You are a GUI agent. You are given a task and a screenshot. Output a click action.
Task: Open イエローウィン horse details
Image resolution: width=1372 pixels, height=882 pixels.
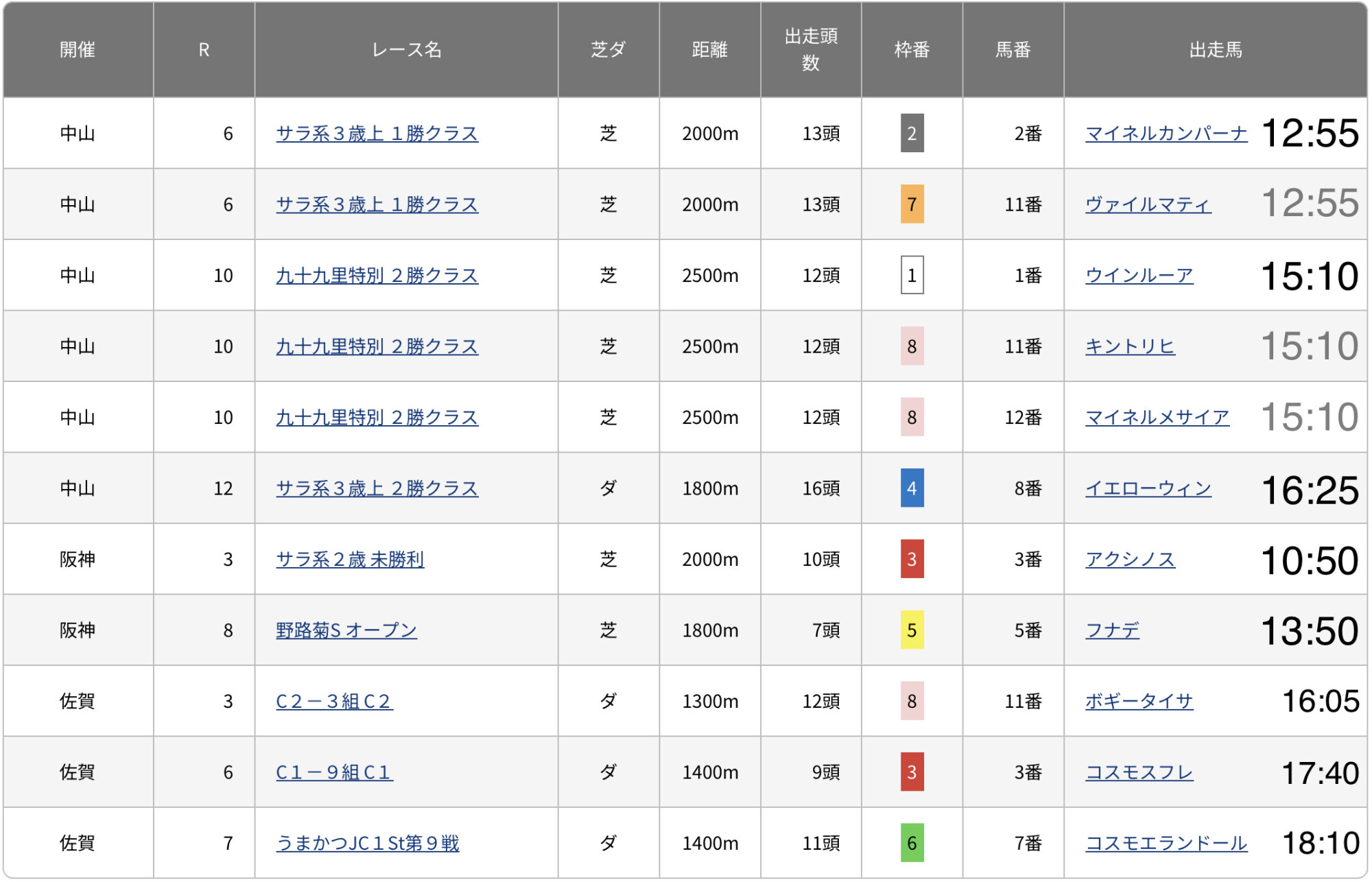[x=1148, y=488]
